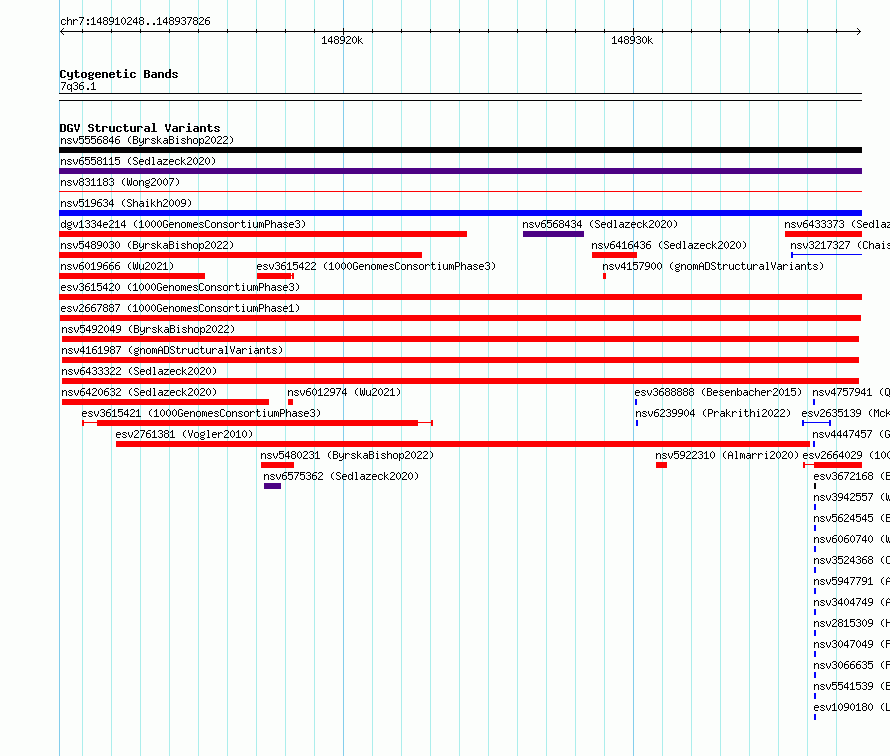
Task: Open nsv6019666 (Wu2021) label
Action: point(117,266)
